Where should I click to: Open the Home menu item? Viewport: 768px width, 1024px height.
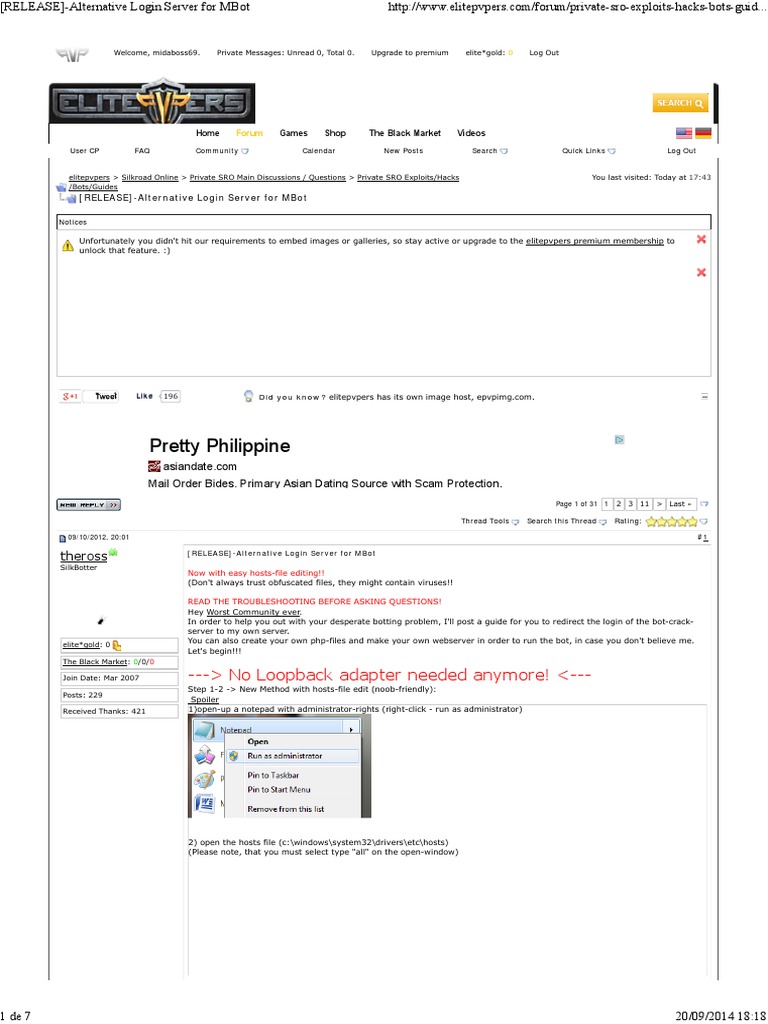208,133
